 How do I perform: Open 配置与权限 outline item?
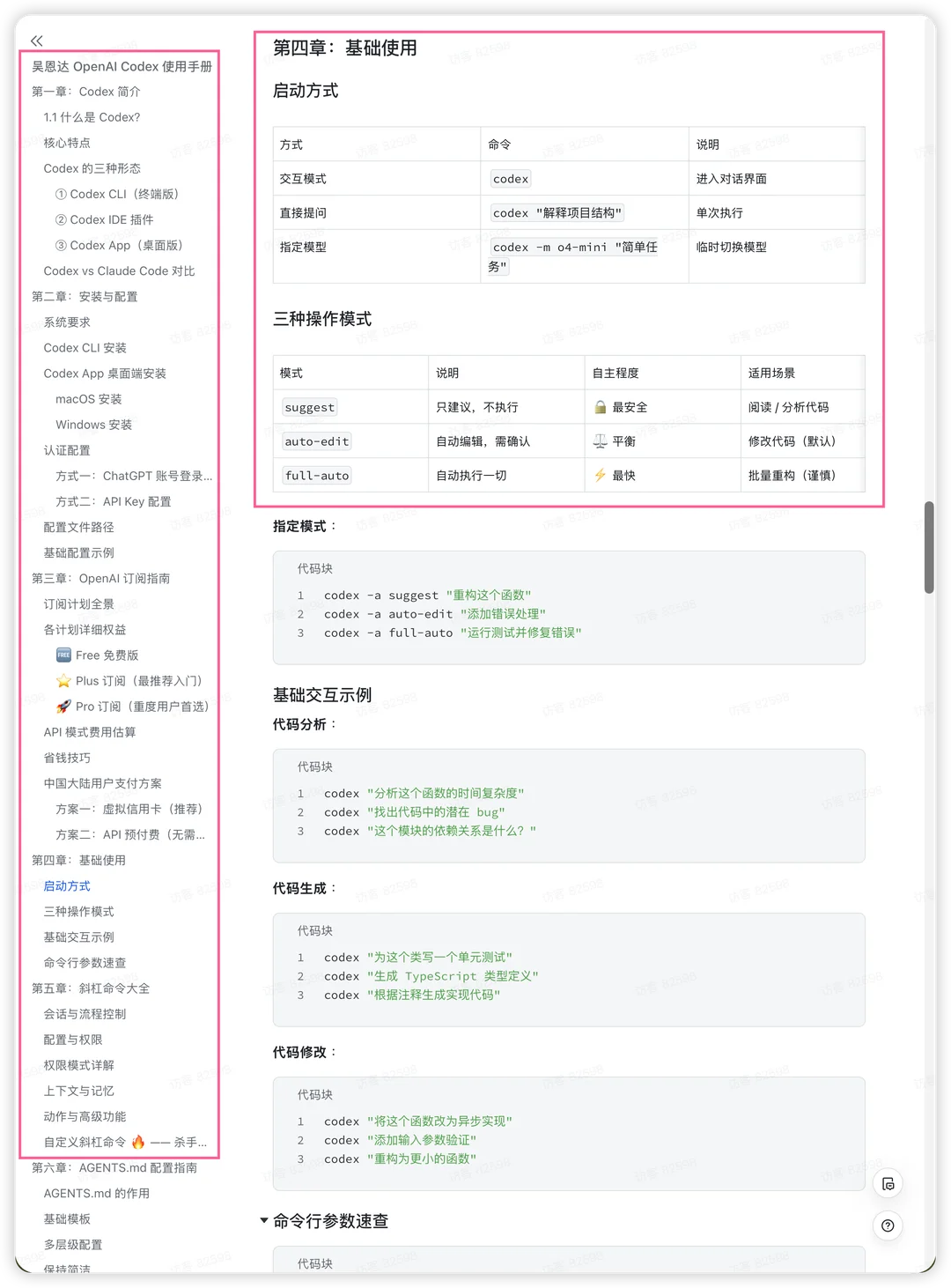[x=73, y=1040]
